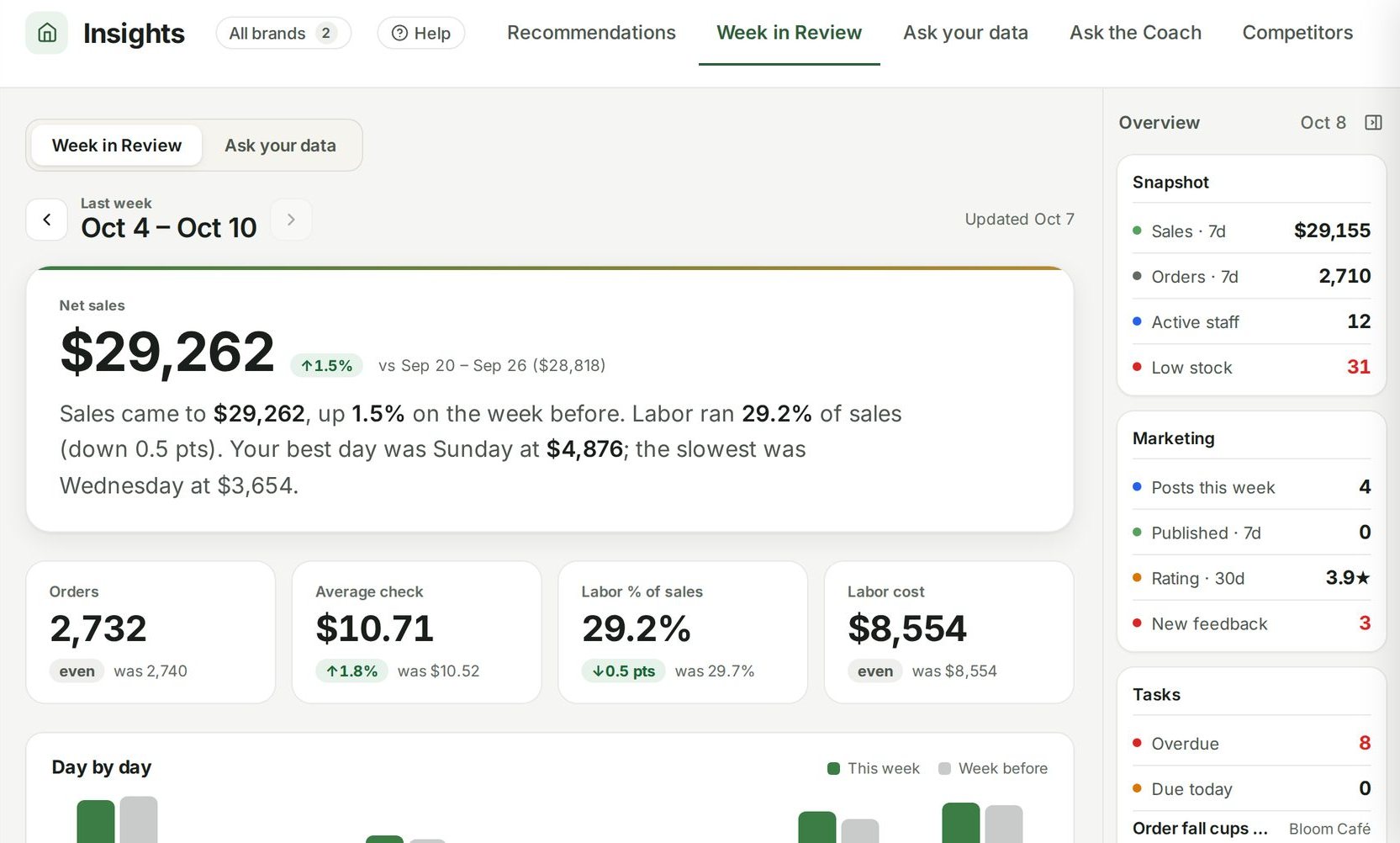Select the Ask your data segmented toggle

click(x=280, y=146)
